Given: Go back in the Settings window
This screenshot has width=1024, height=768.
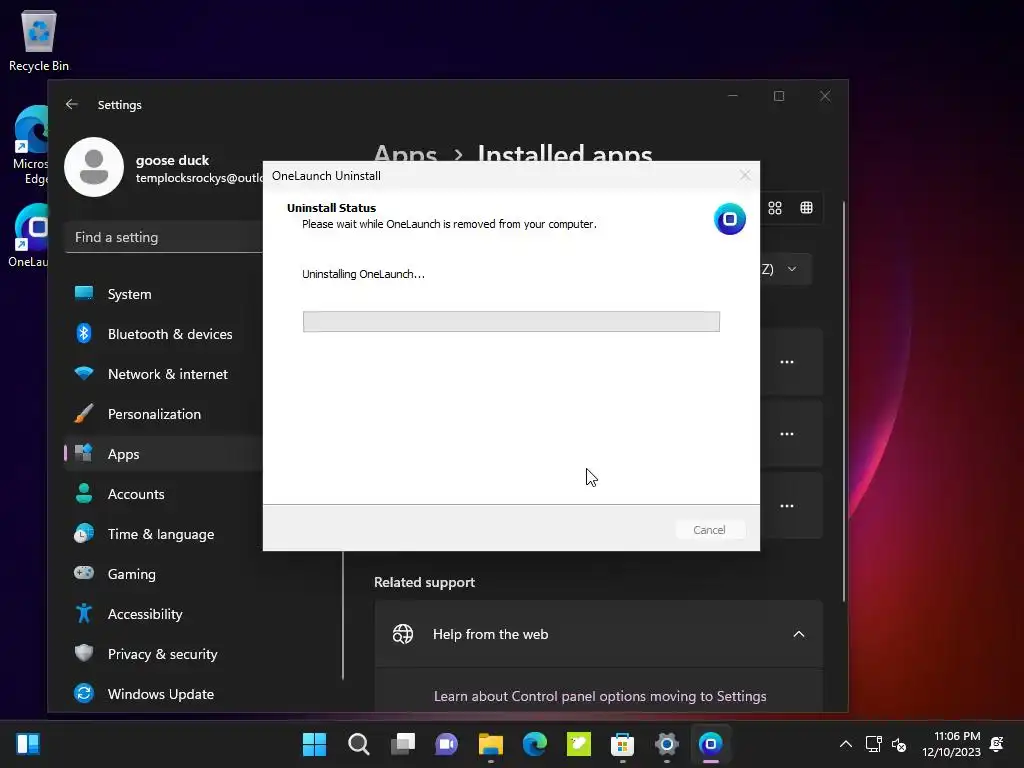Looking at the screenshot, I should 72,104.
